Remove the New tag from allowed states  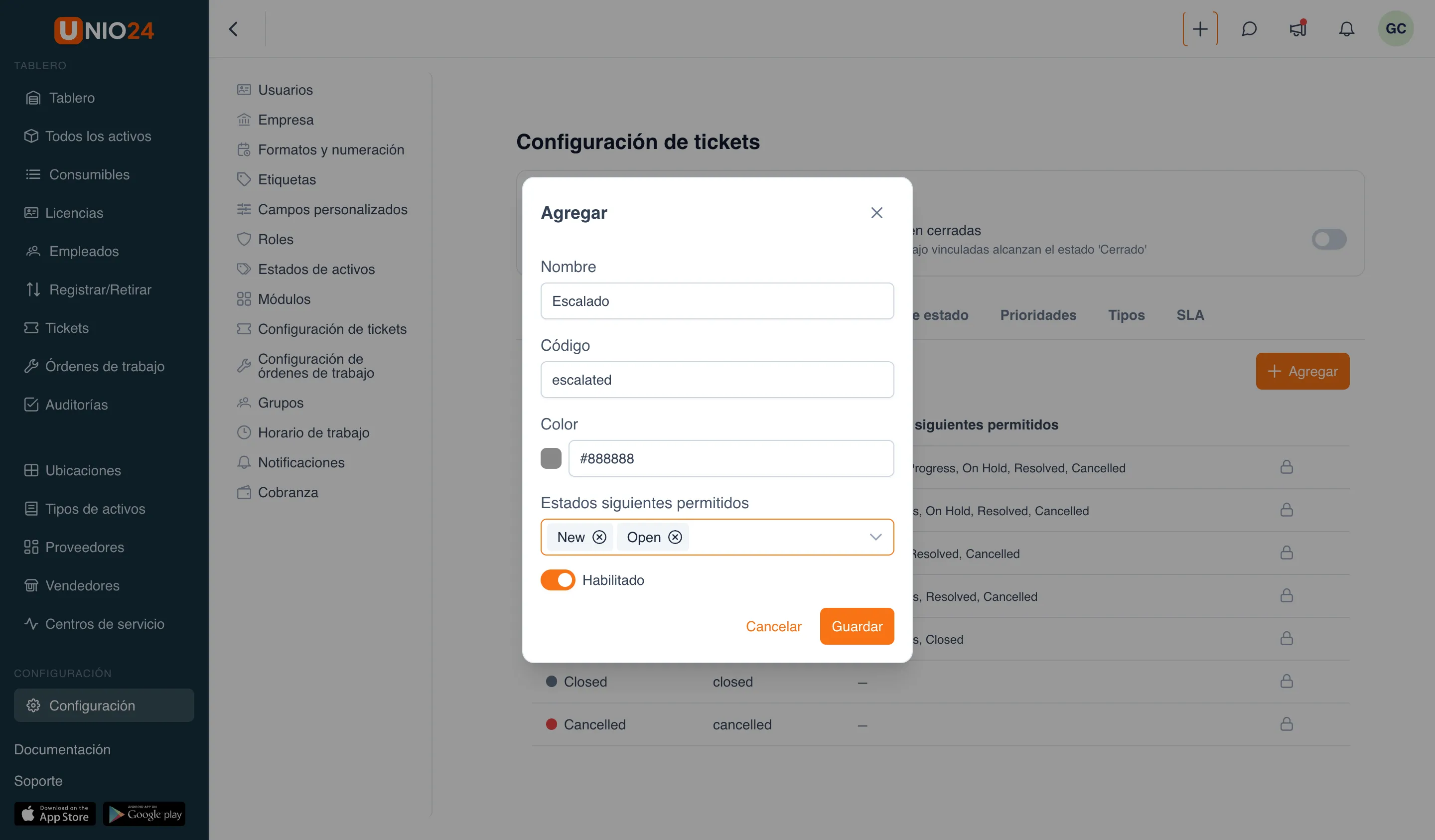pos(599,537)
